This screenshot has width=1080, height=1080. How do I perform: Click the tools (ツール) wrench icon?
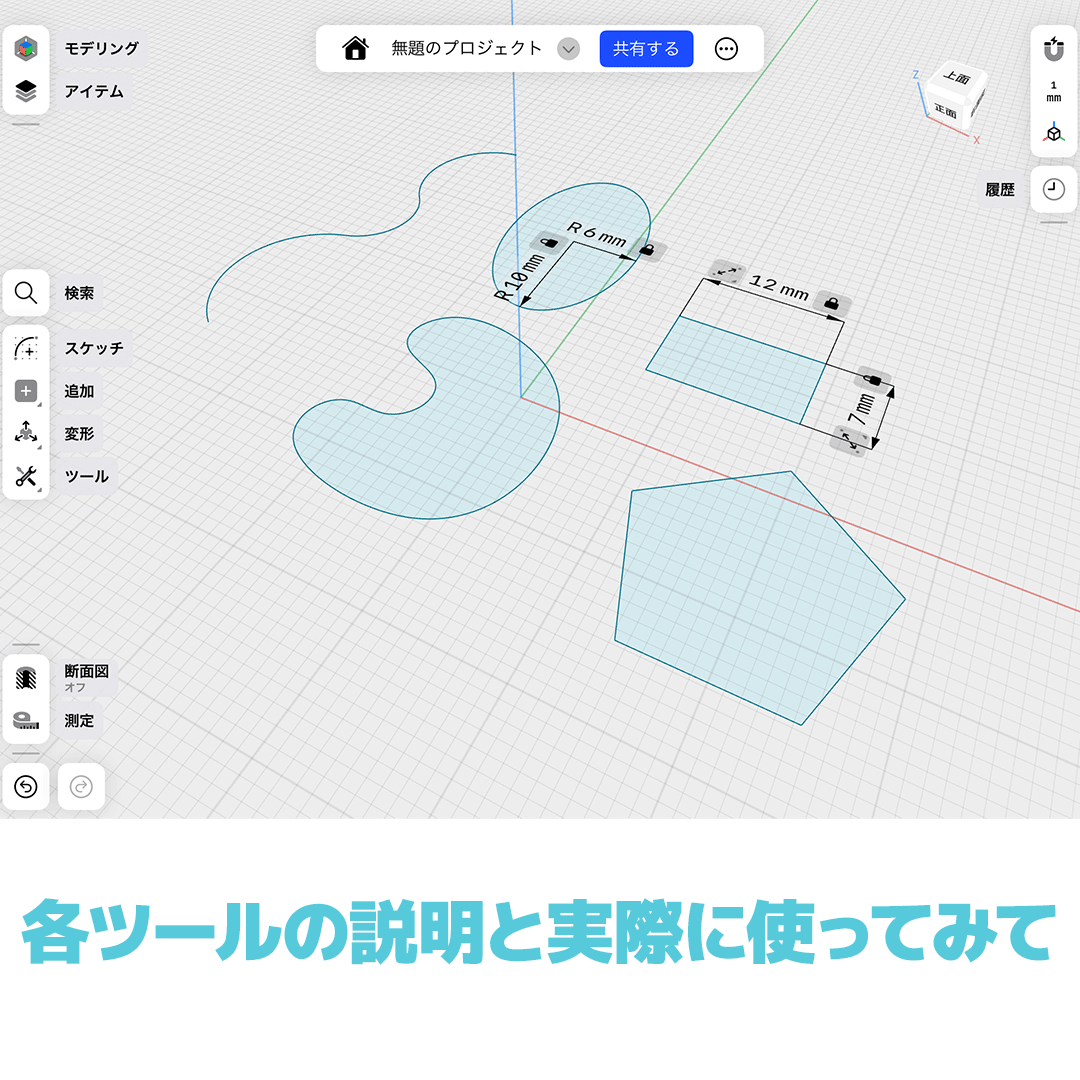coord(25,476)
